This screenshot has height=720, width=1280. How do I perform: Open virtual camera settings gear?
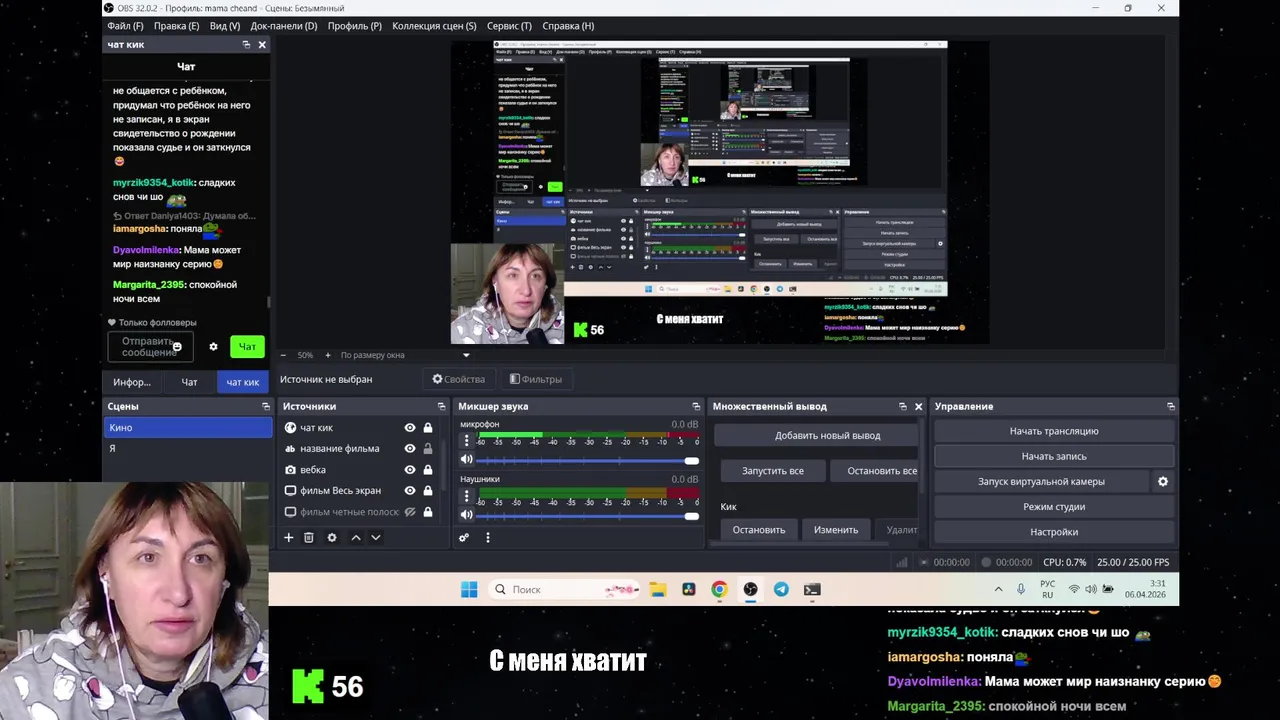[x=1163, y=482]
